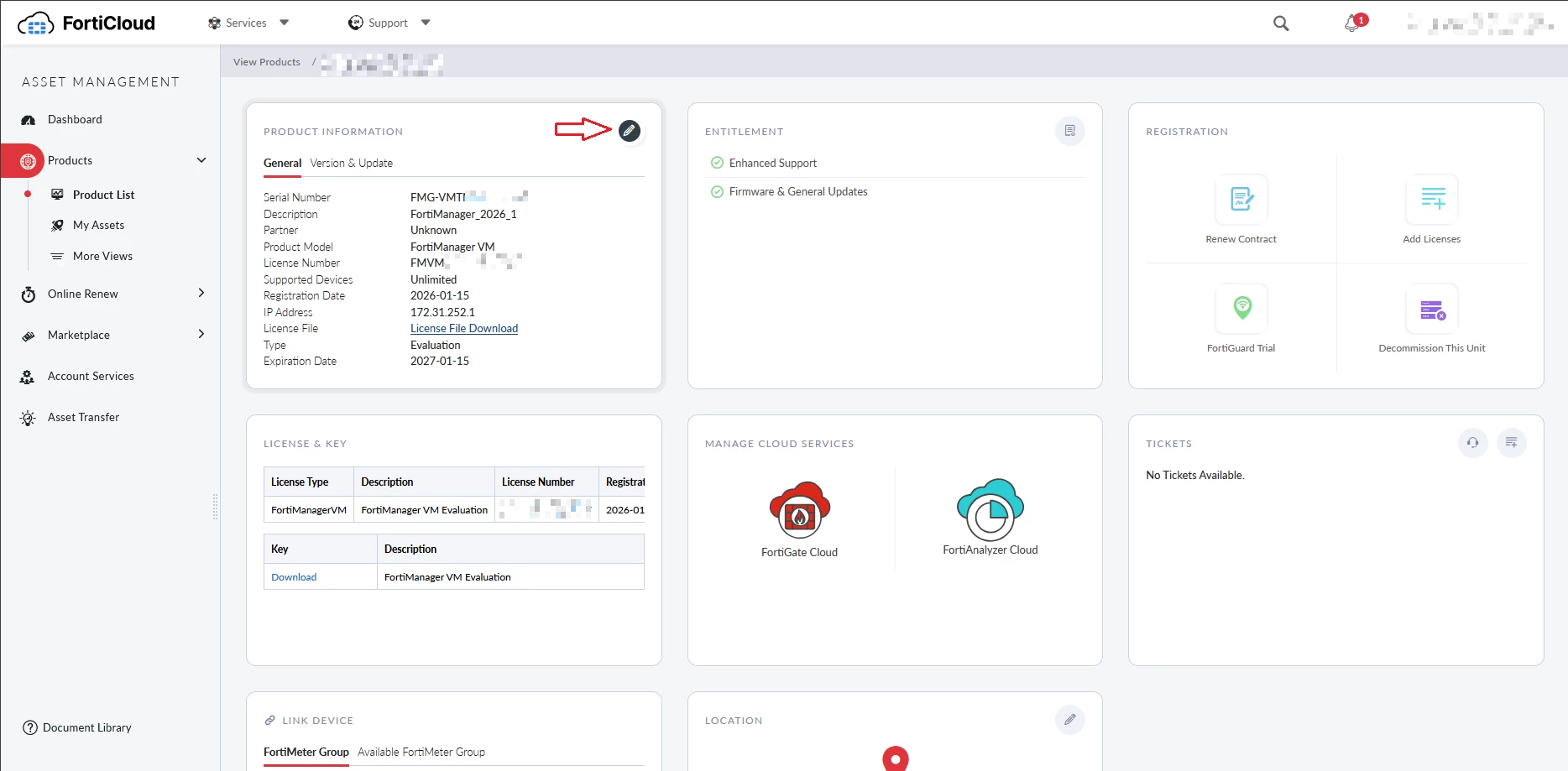Viewport: 1568px width, 771px height.
Task: Click the IP address 172.31.252.1
Action: (442, 312)
